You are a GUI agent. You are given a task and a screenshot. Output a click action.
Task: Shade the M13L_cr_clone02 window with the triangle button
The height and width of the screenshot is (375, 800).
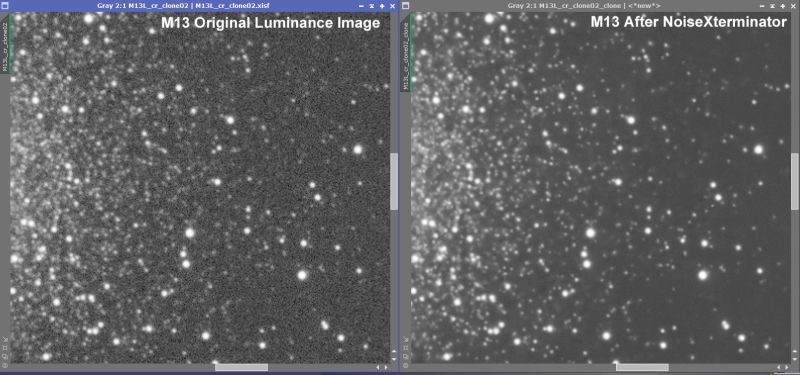[x=372, y=6]
